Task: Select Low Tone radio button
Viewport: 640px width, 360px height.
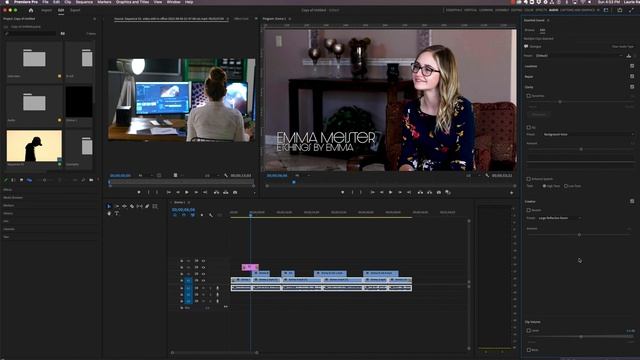Action: (566, 186)
